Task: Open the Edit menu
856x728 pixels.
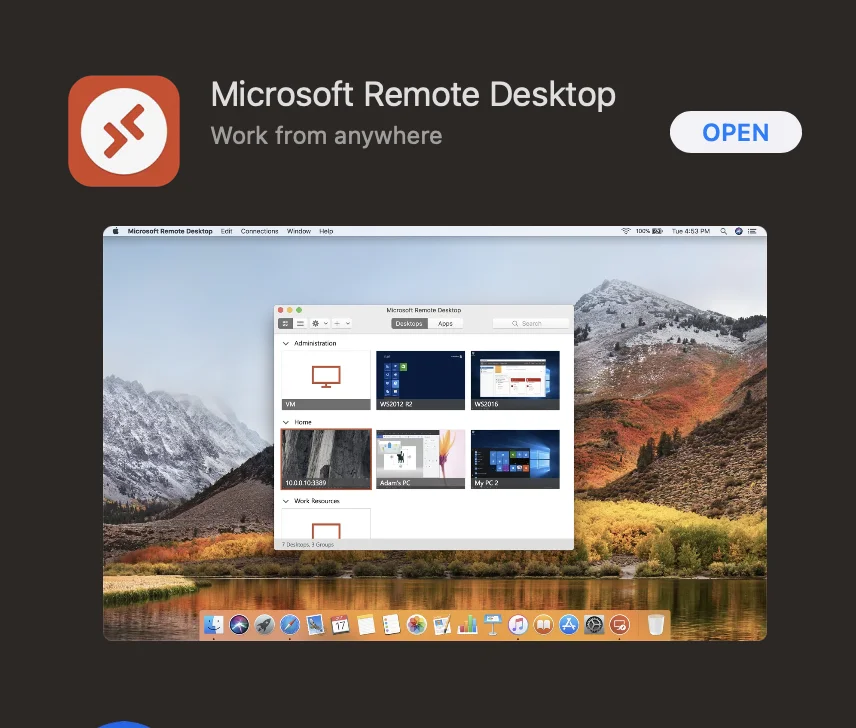Action: [x=227, y=231]
